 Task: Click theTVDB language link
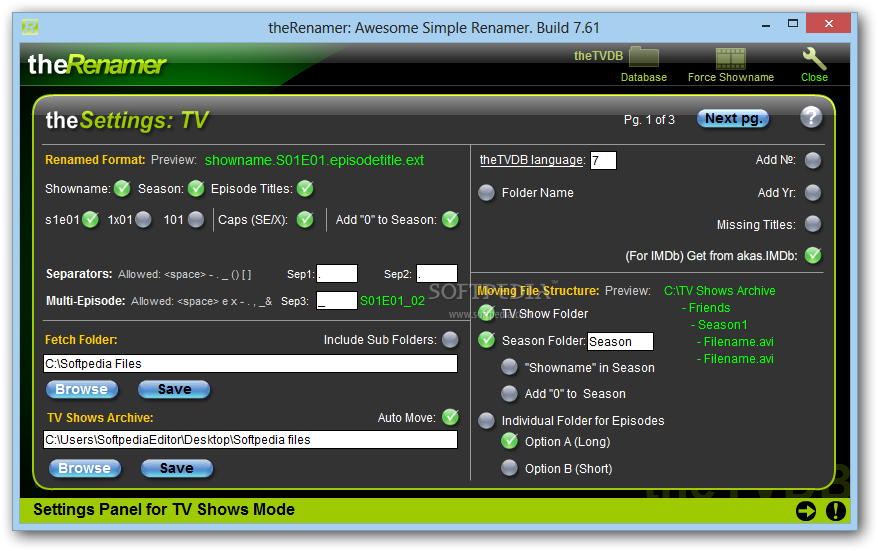(532, 160)
